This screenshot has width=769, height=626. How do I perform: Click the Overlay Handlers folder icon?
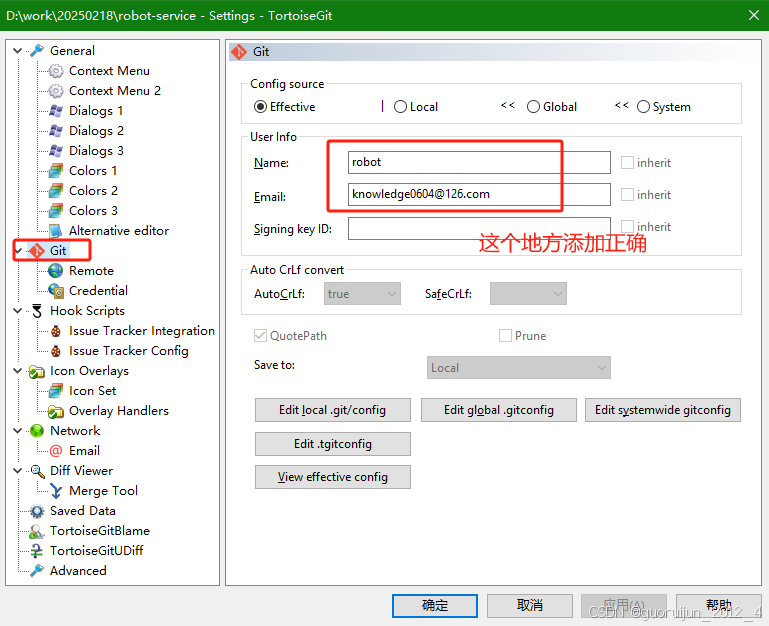pyautogui.click(x=56, y=411)
